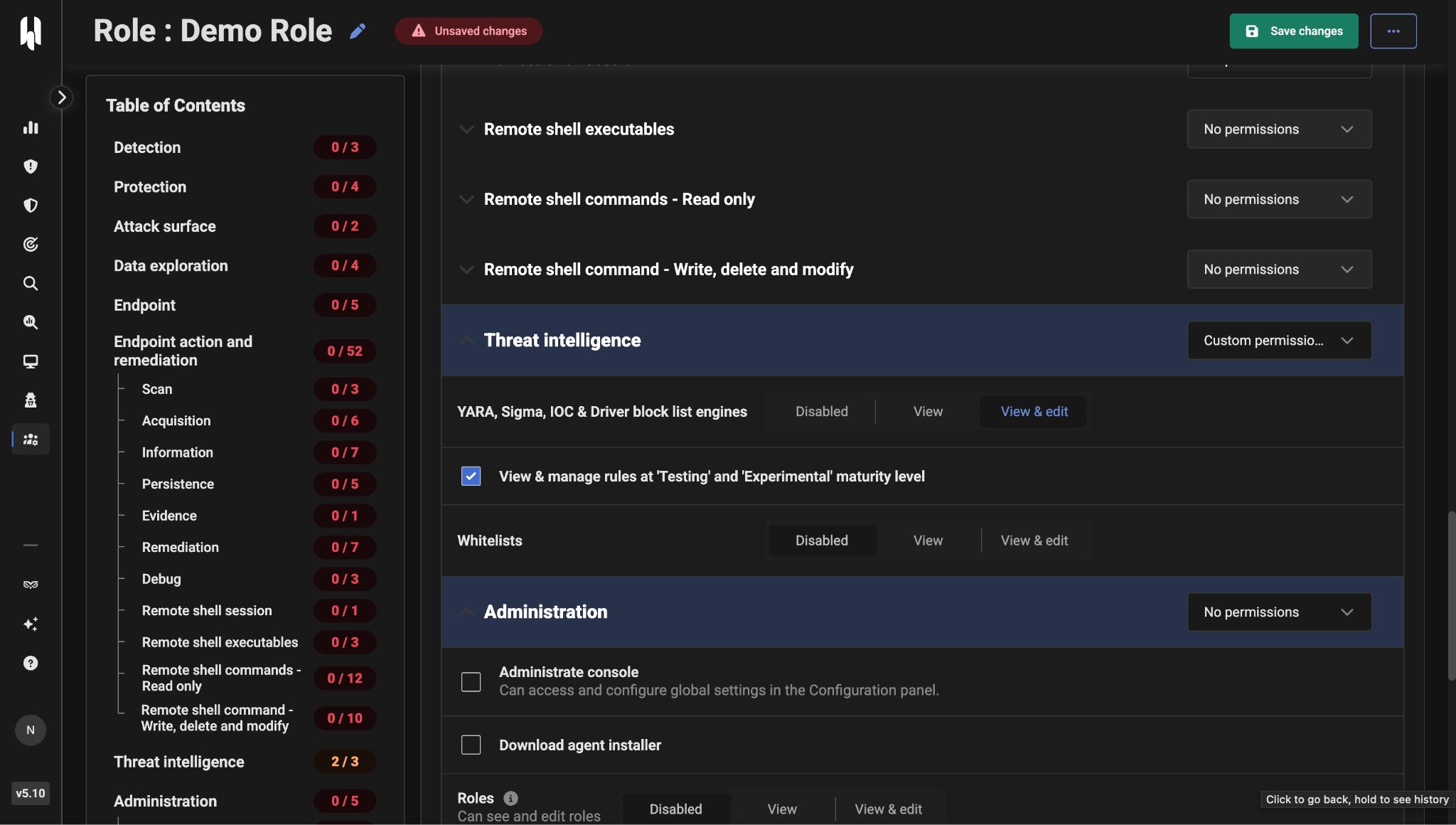Open the target radar icon in sidebar
Viewport: 1456px width, 825px height.
click(x=31, y=245)
